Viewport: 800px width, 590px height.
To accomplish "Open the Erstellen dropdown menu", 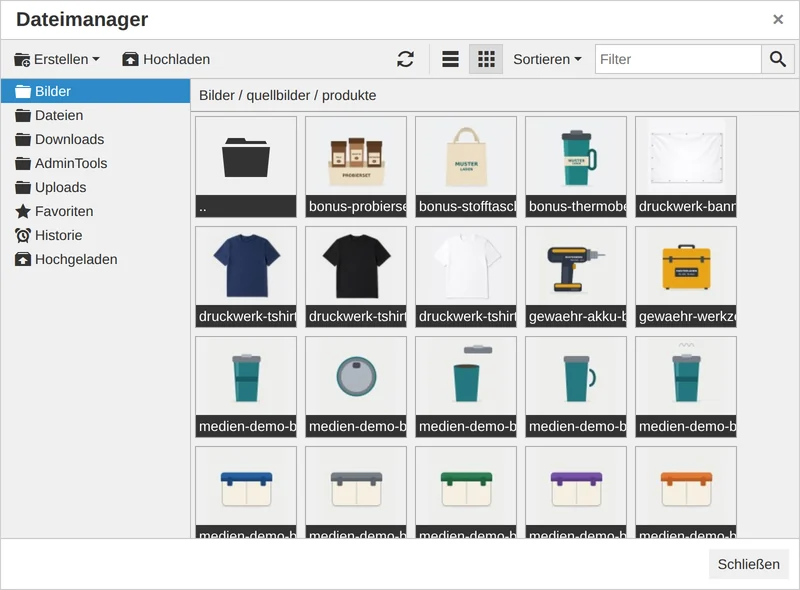I will click(x=57, y=59).
